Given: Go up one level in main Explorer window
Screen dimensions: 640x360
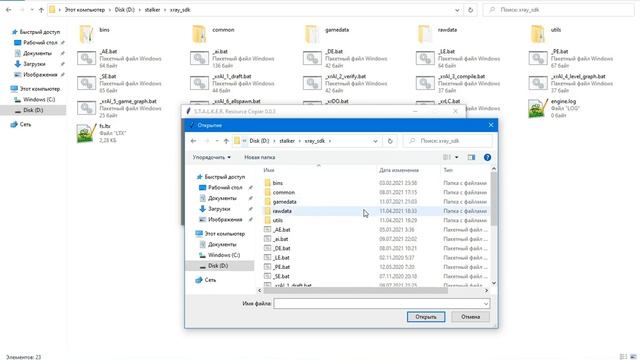Looking at the screenshot, I should 41,10.
